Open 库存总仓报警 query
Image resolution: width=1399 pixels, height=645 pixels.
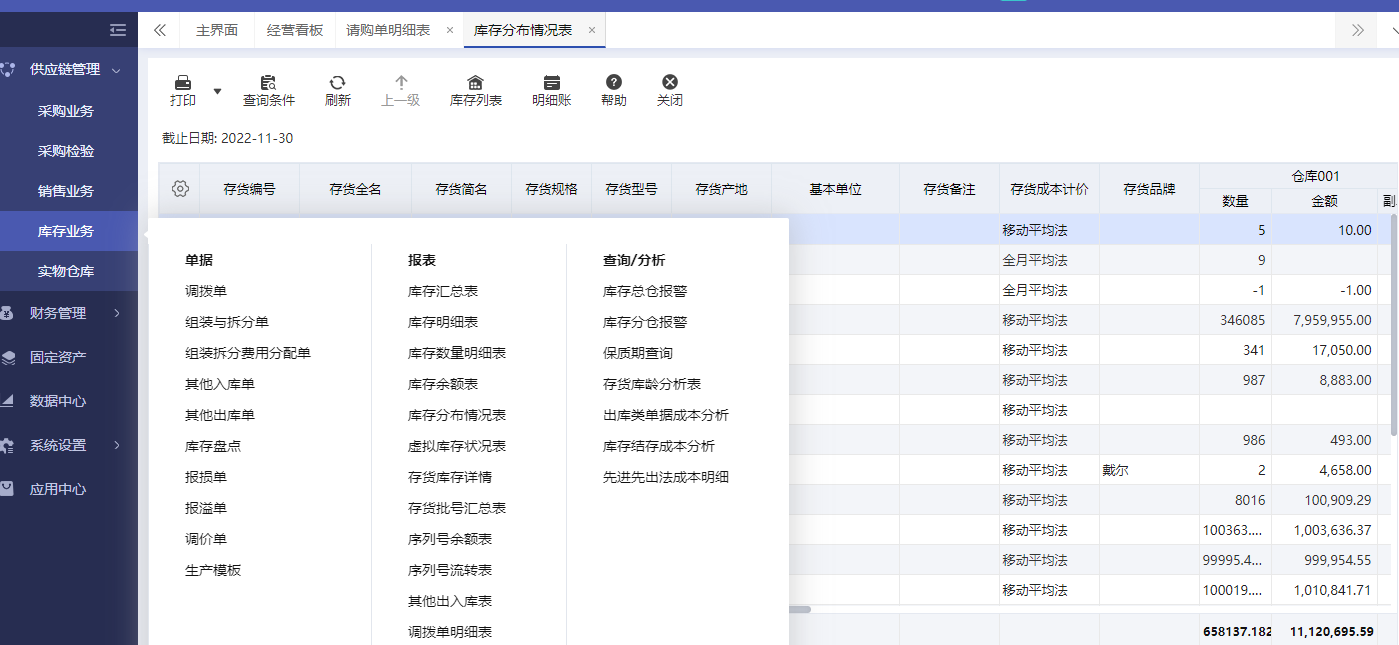pos(645,291)
